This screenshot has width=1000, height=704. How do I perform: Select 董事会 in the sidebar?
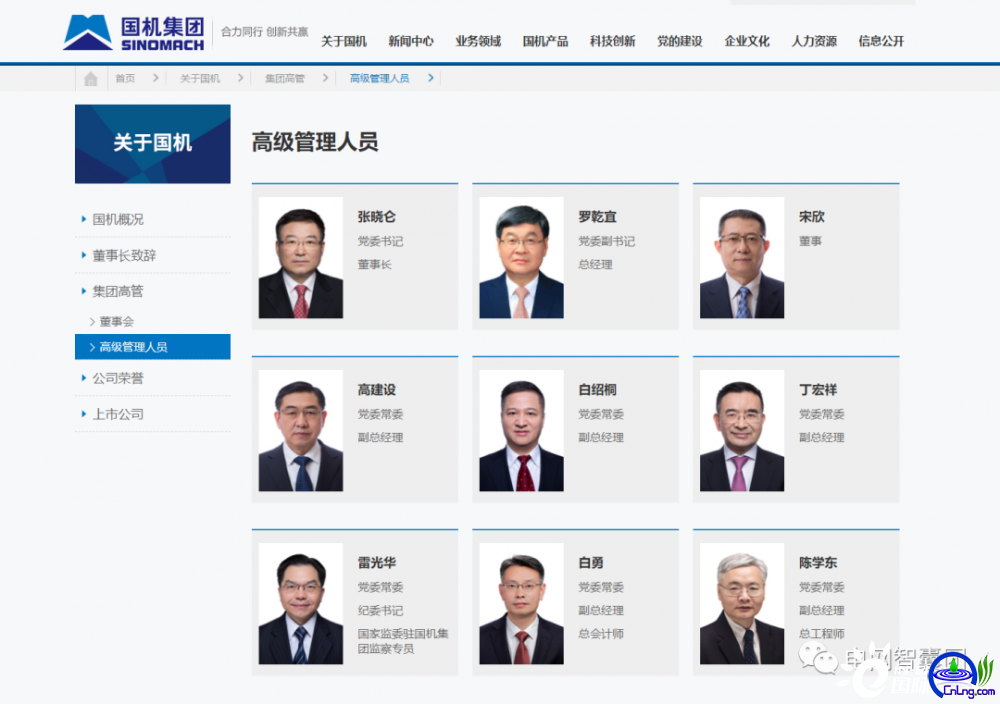[x=117, y=321]
